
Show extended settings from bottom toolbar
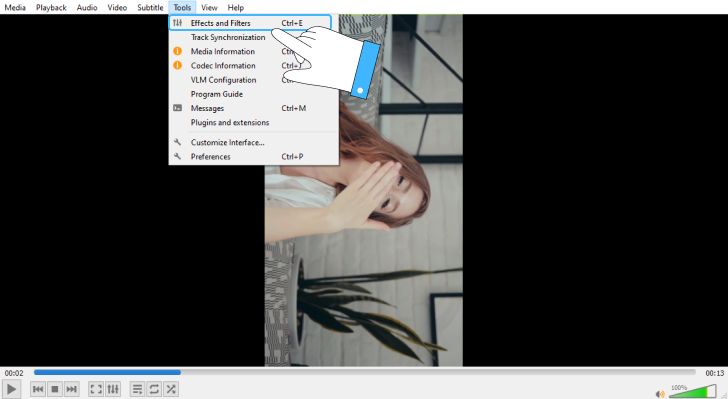pos(113,389)
